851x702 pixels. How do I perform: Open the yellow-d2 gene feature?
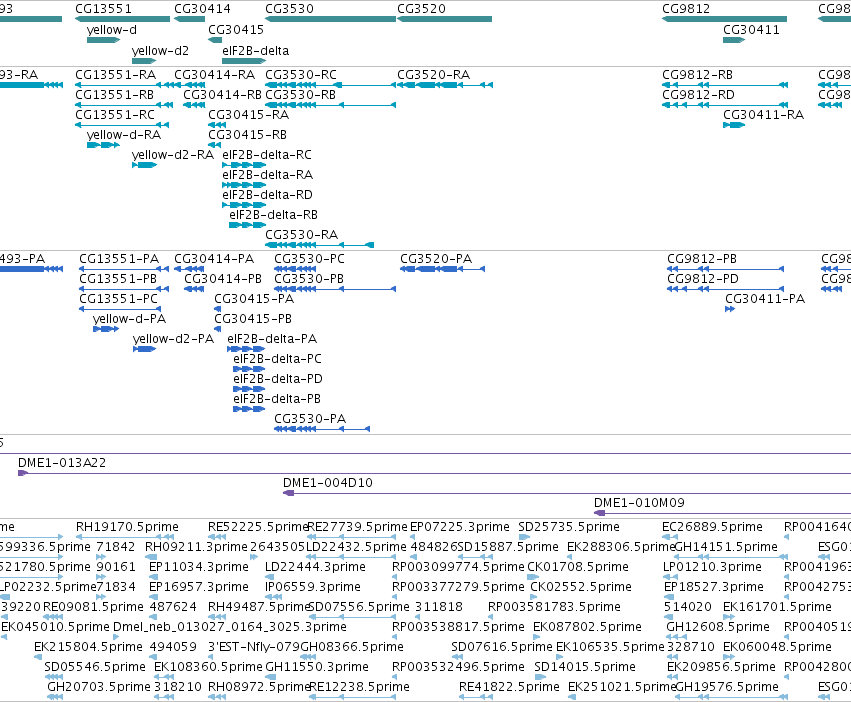(144, 61)
